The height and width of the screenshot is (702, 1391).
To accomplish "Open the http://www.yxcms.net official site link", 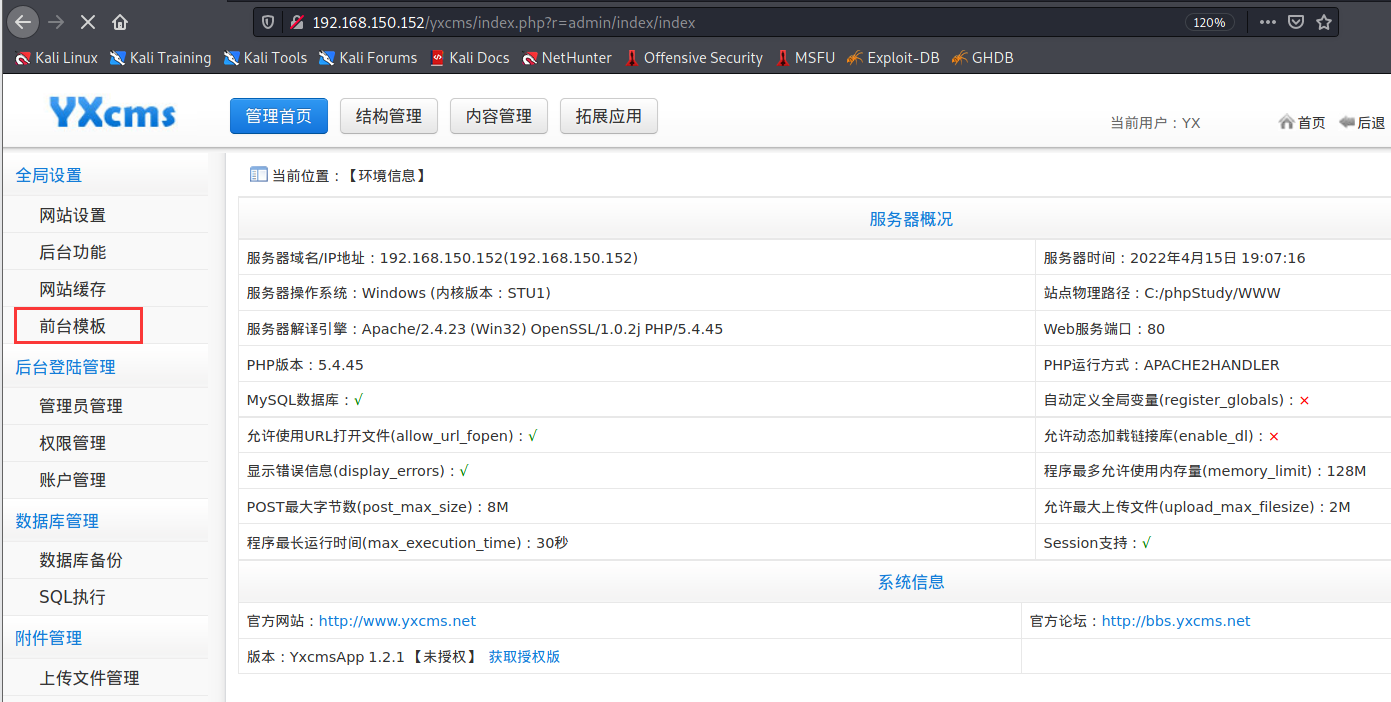I will click(397, 621).
